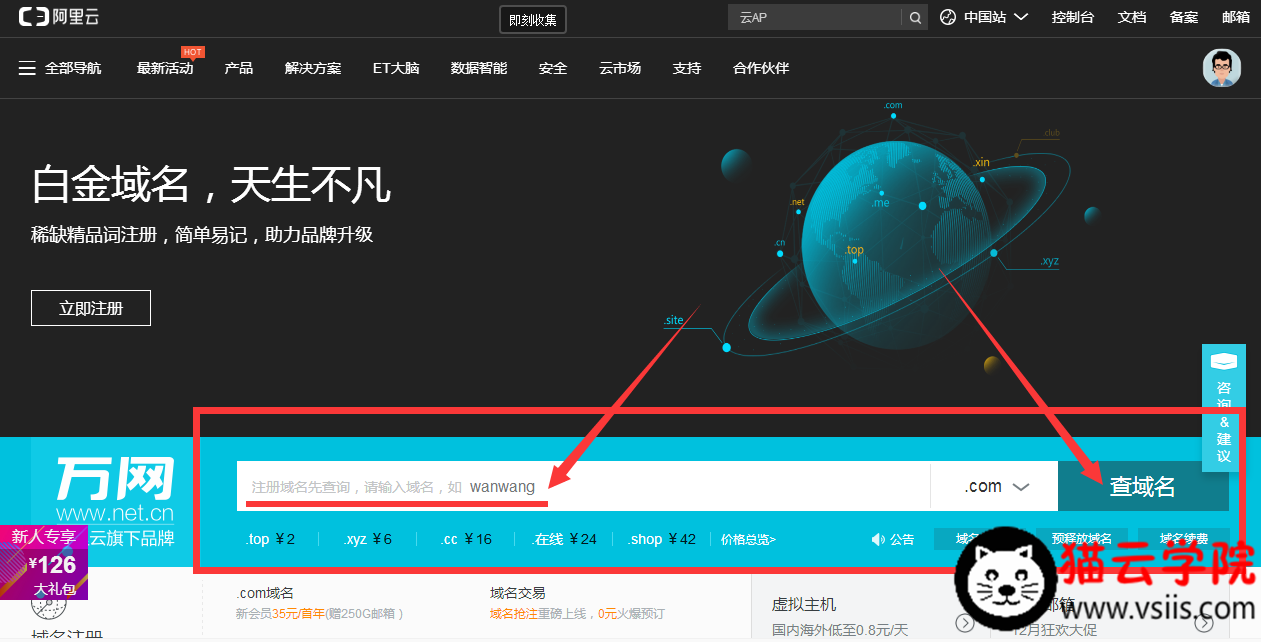Click the arrow icon next to 虚拟主机
The image size is (1261, 642).
click(965, 623)
